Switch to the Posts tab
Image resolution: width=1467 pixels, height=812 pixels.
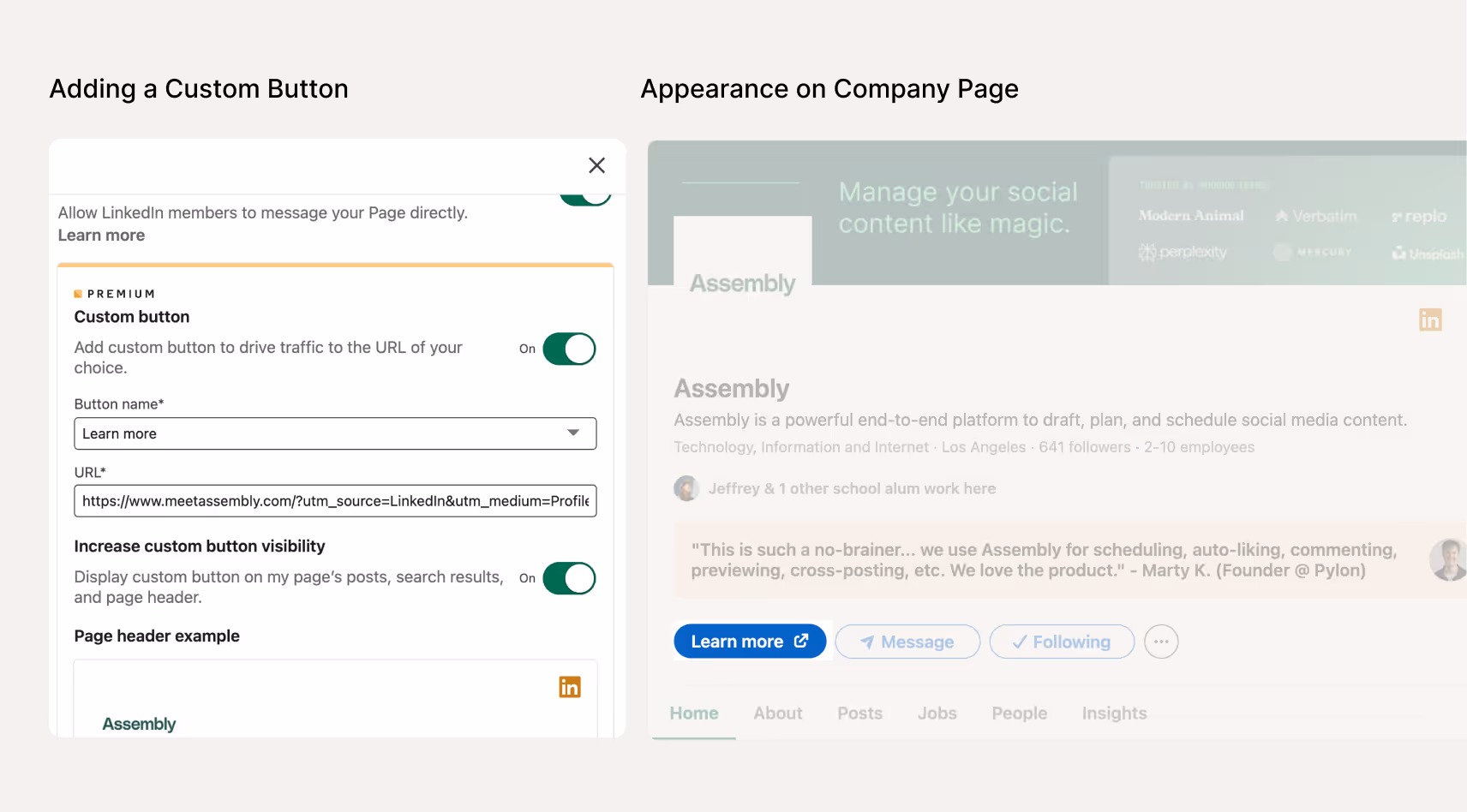(x=860, y=713)
